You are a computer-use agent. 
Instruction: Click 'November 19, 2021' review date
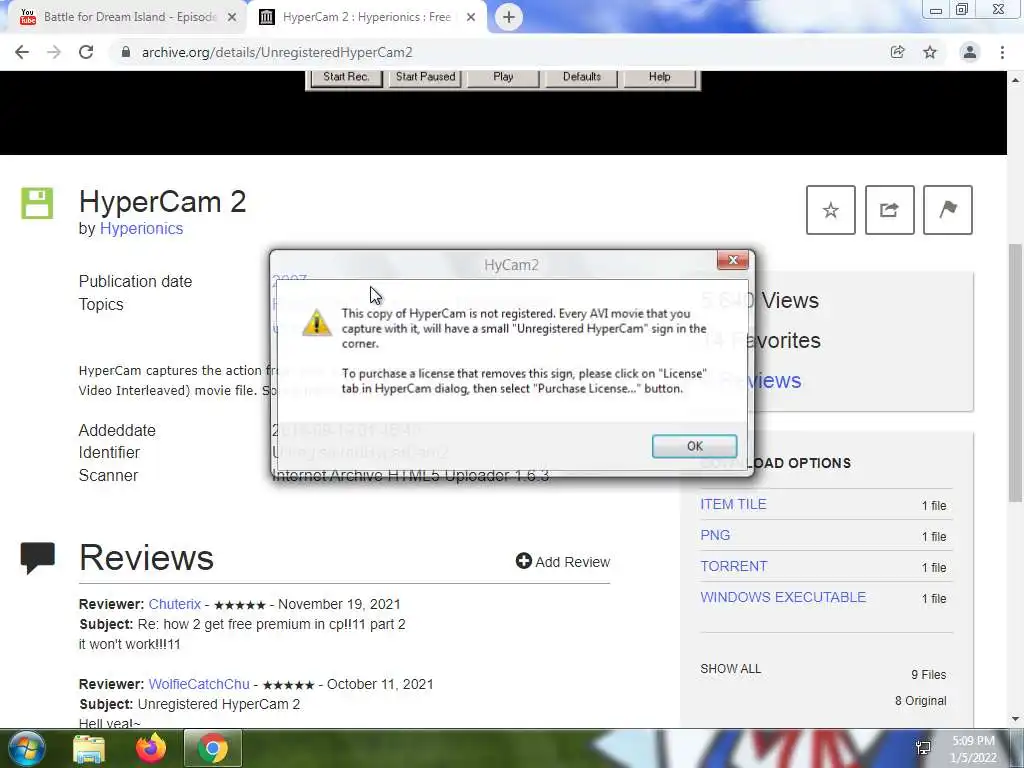pyautogui.click(x=339, y=604)
